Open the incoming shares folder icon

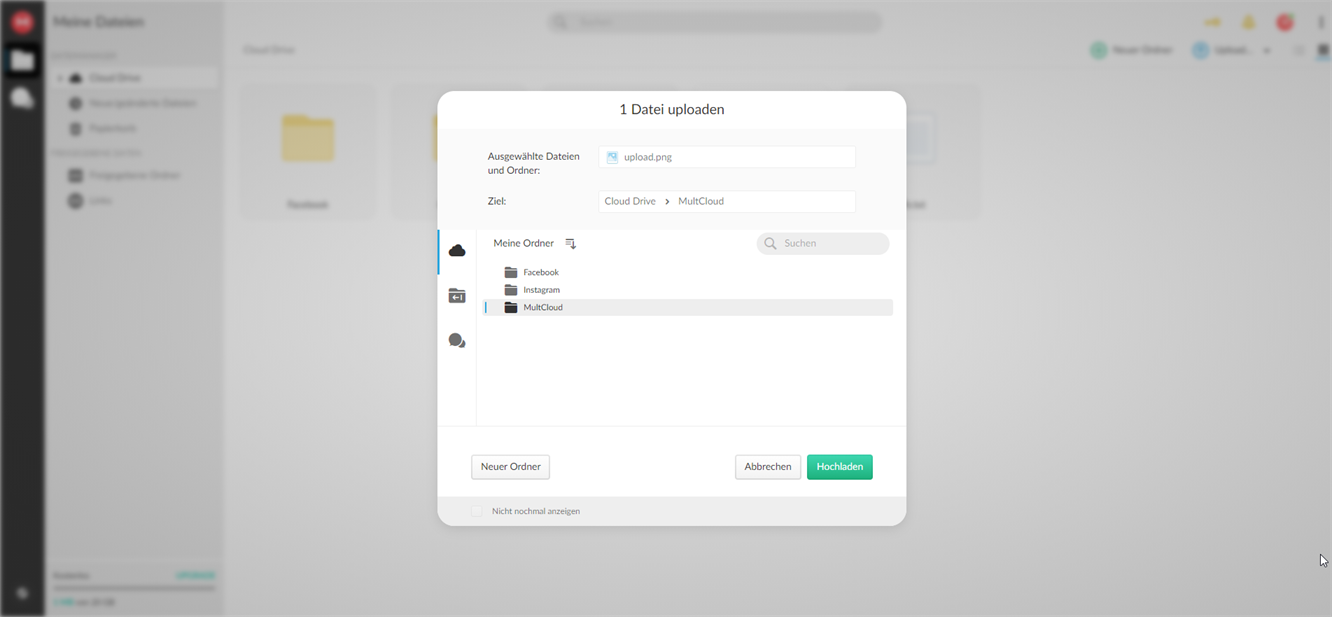click(x=457, y=296)
